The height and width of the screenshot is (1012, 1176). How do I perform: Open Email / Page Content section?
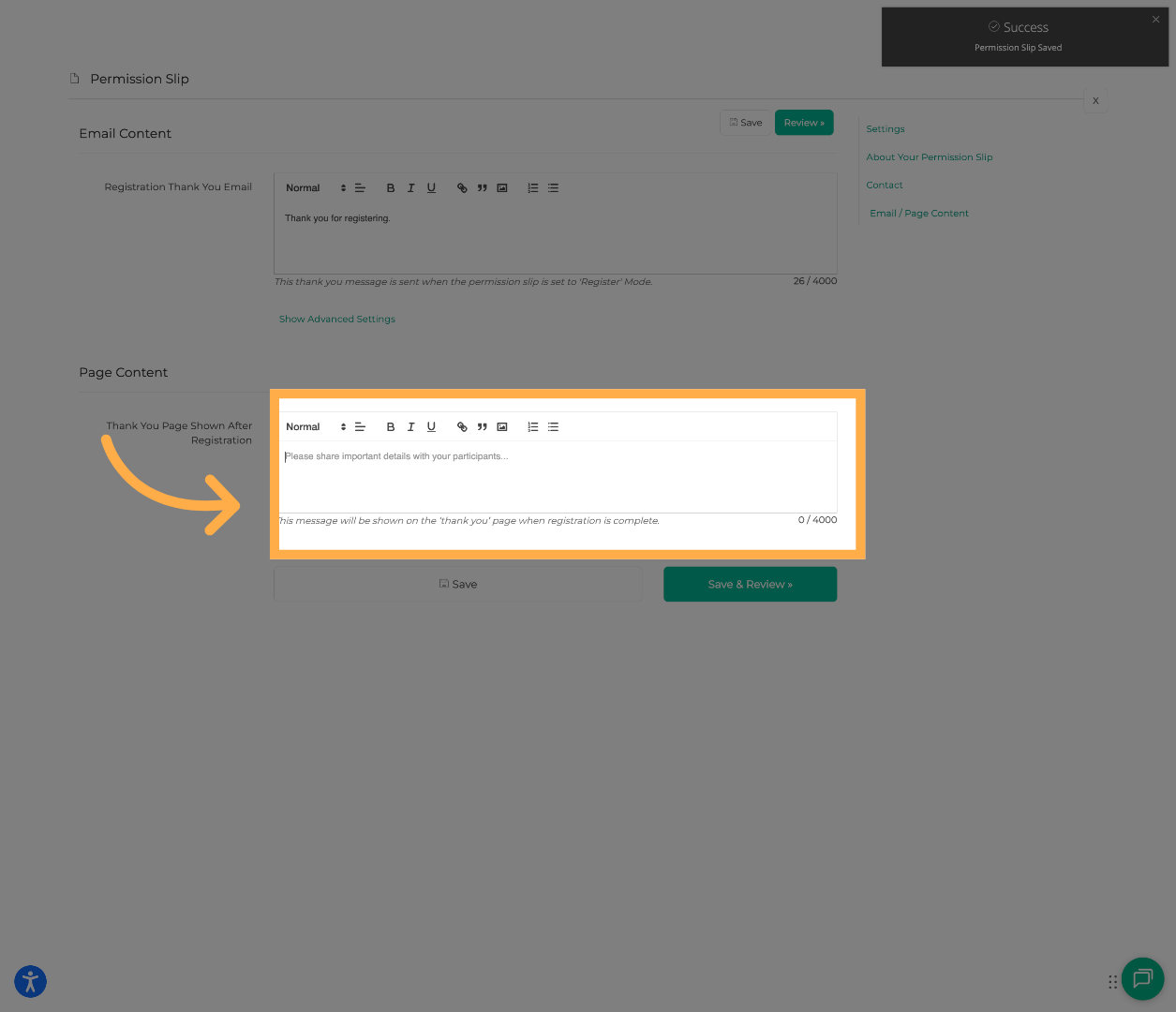point(919,213)
